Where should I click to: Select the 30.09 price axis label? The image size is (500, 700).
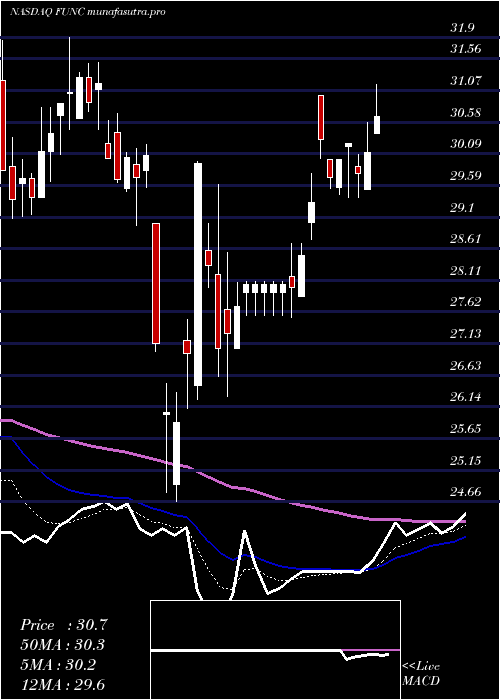tap(466, 144)
